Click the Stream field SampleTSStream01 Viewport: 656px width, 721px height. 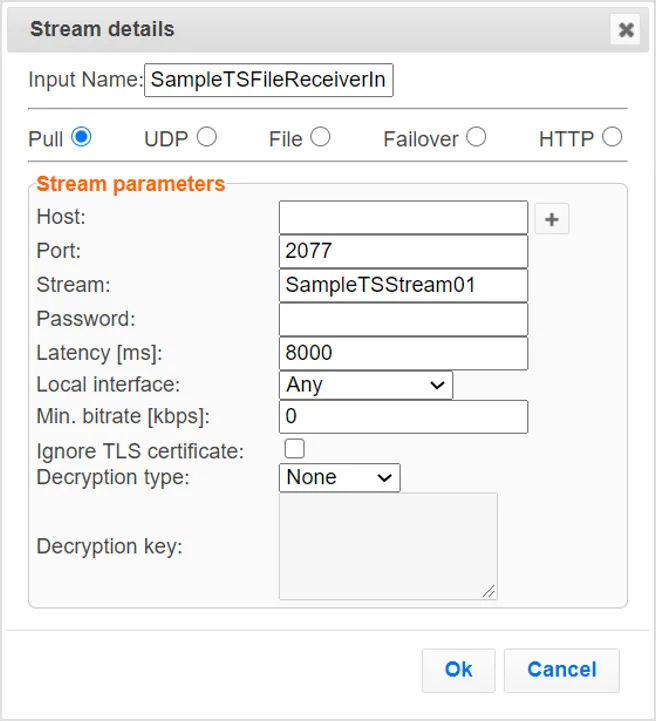pyautogui.click(x=403, y=285)
